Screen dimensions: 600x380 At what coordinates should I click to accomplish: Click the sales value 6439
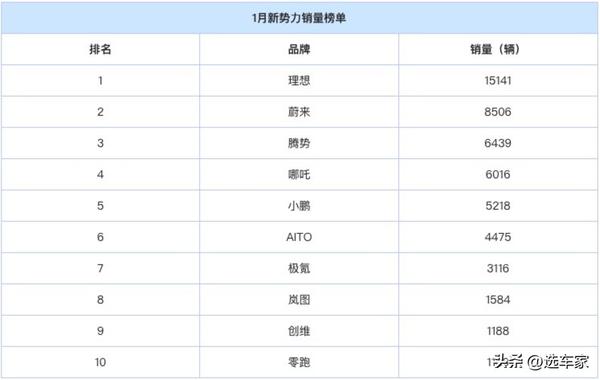[x=498, y=144]
